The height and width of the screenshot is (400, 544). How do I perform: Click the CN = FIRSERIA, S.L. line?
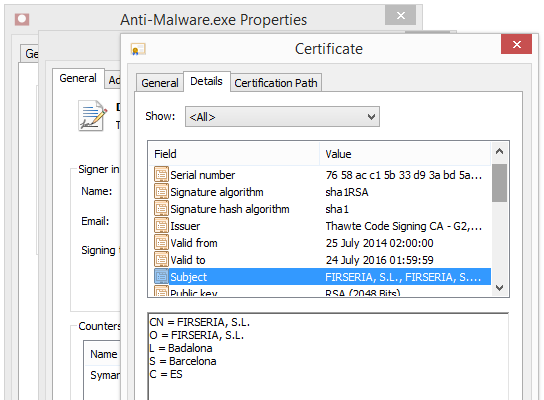point(199,322)
